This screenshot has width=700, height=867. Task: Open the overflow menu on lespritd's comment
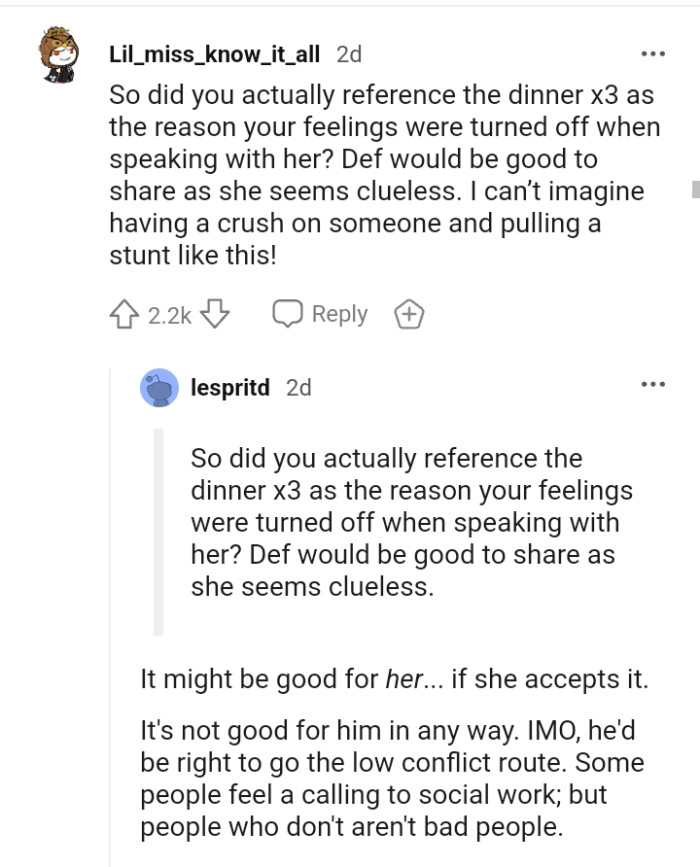[653, 383]
